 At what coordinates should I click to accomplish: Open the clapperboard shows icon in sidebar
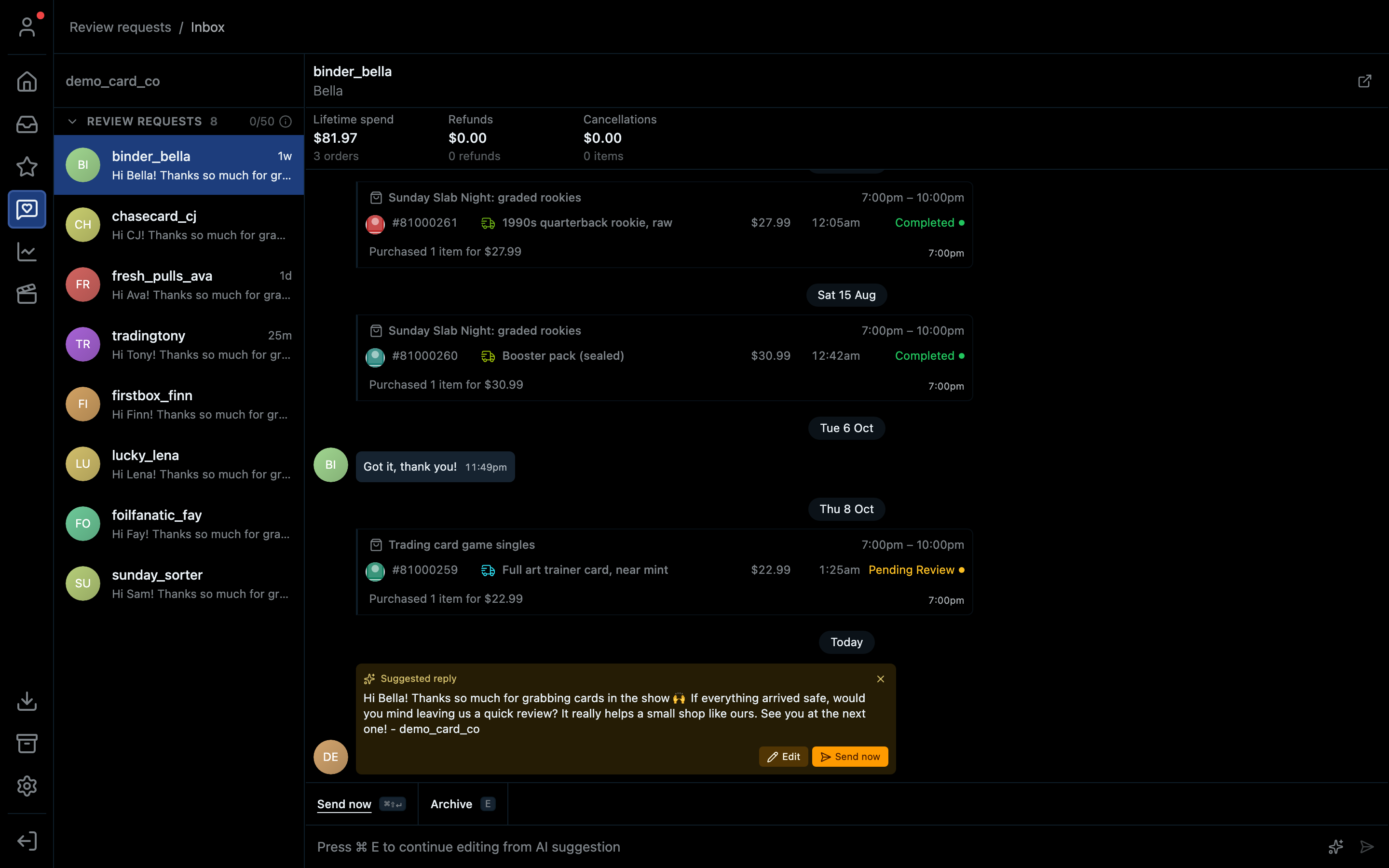point(27,294)
